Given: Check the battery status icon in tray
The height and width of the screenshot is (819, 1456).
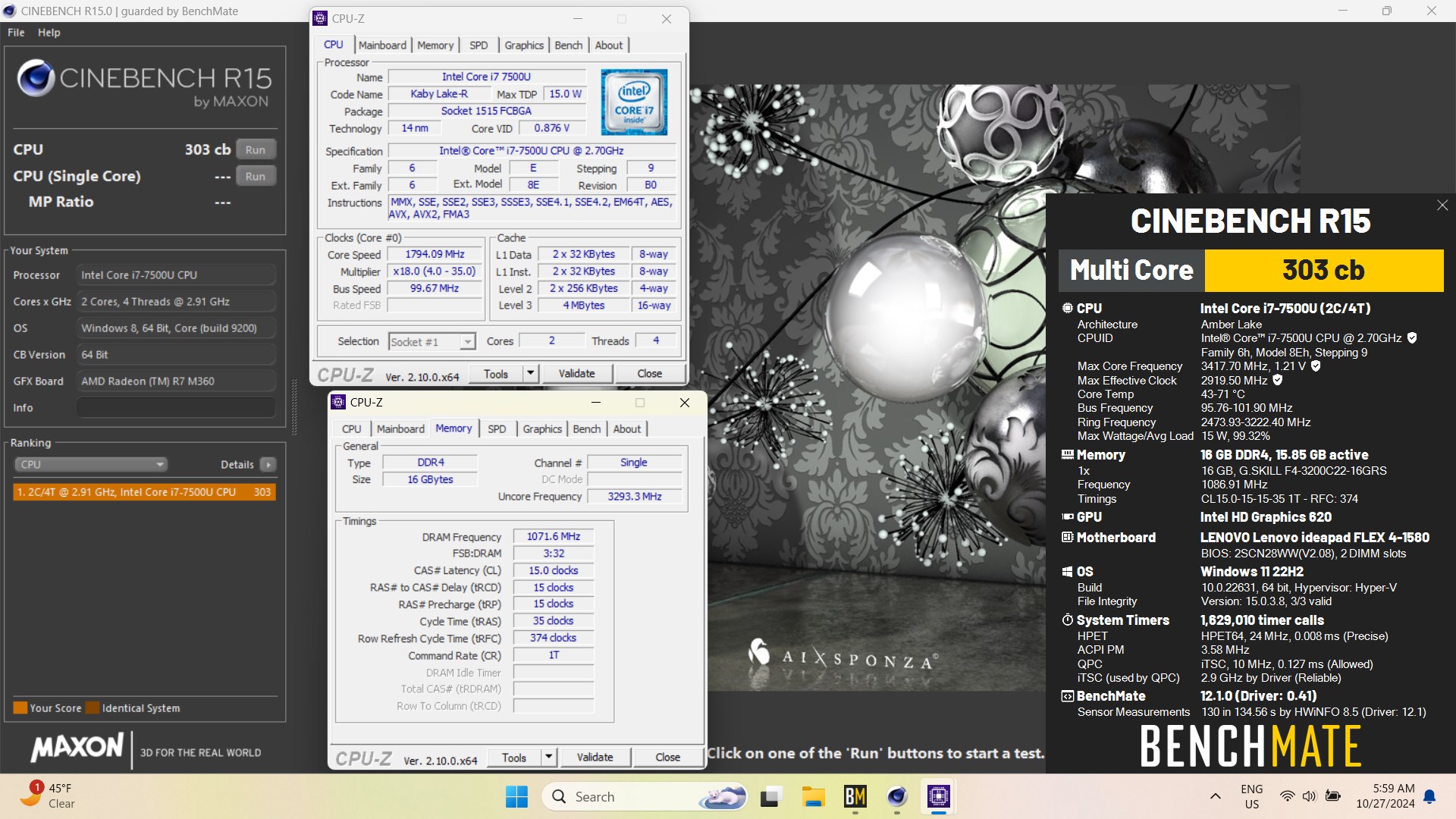Looking at the screenshot, I should coord(1332,796).
